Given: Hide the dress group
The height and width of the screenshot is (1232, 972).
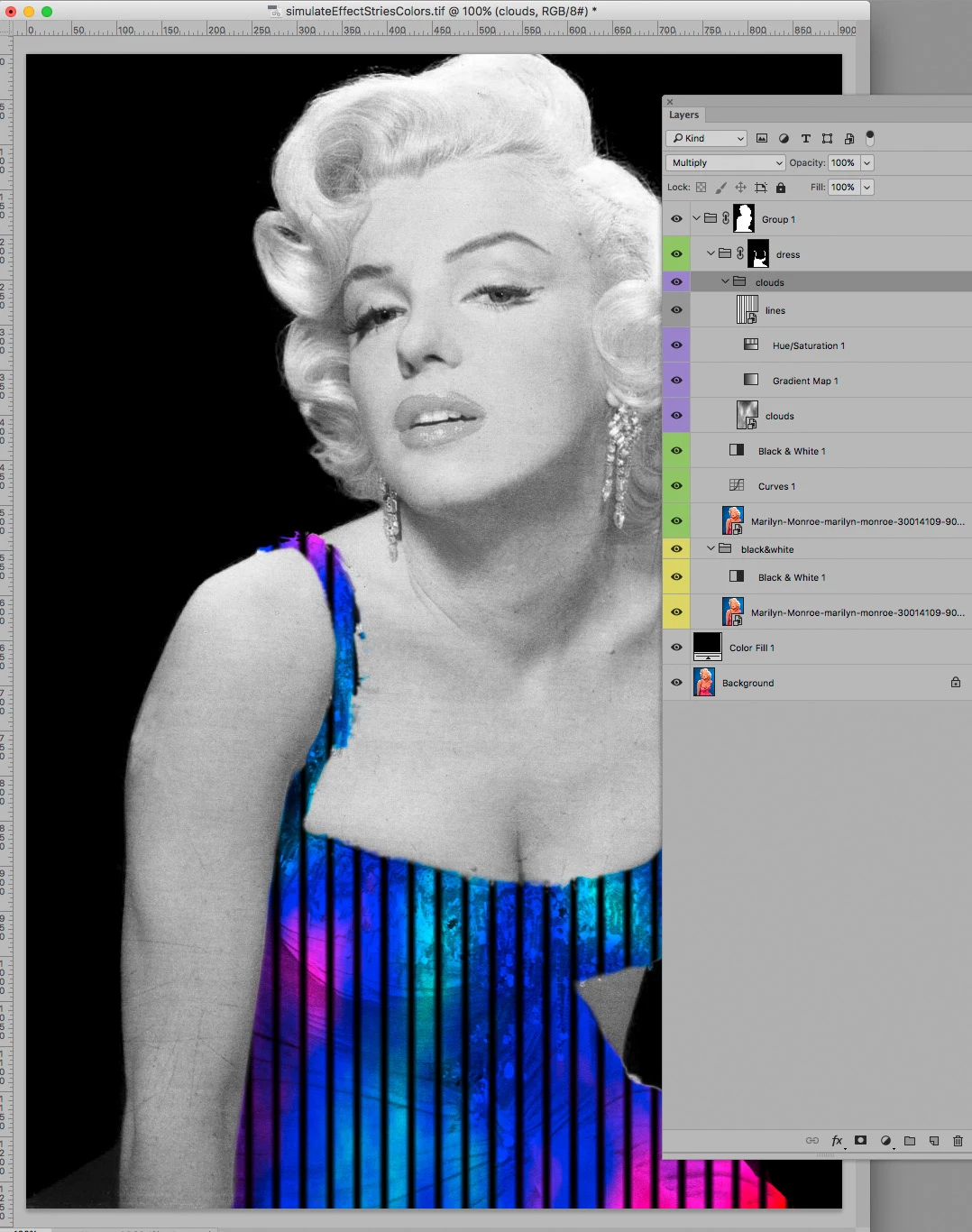Looking at the screenshot, I should point(676,253).
